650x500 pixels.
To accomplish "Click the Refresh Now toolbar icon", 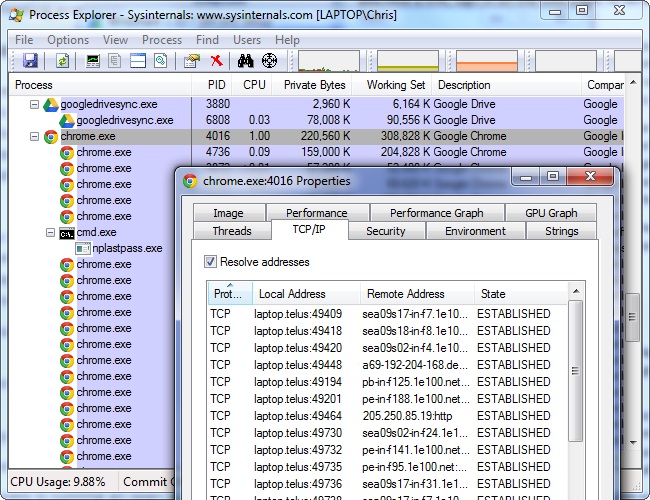I will pyautogui.click(x=62, y=62).
